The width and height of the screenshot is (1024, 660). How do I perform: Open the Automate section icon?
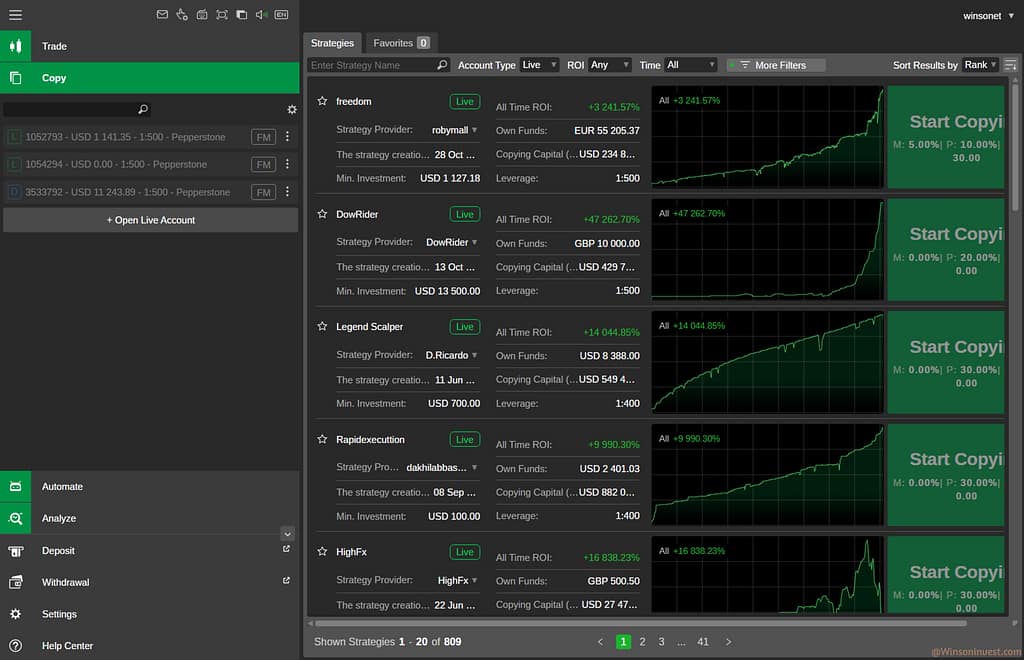[15, 487]
